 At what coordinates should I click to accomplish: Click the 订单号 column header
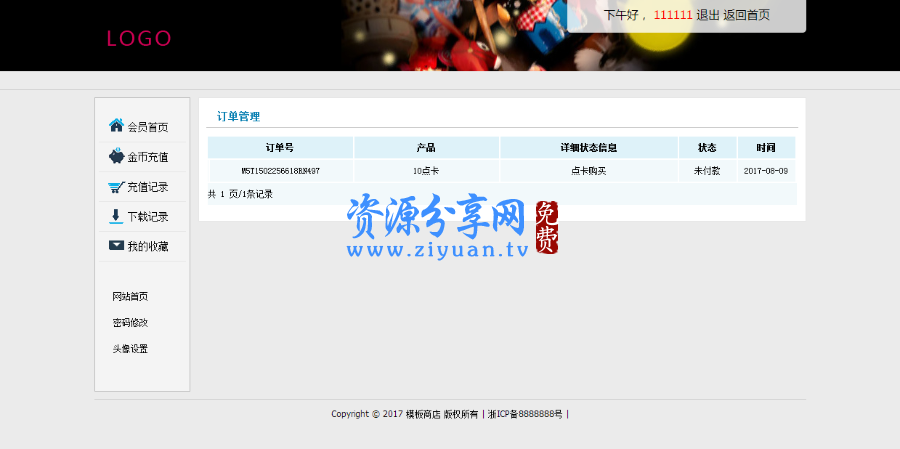click(x=280, y=148)
